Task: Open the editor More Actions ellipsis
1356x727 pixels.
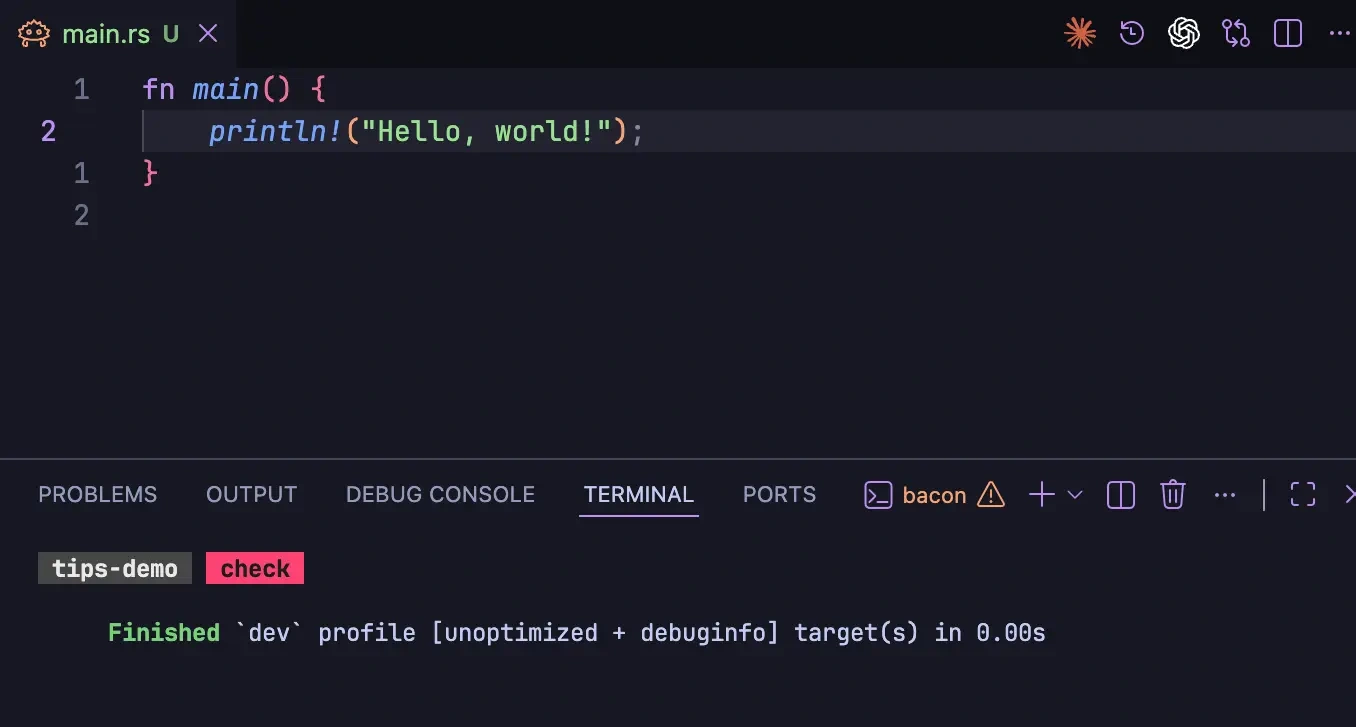Action: [x=1340, y=34]
